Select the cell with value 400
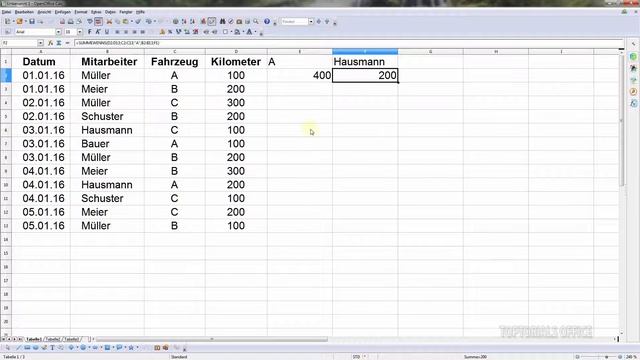This screenshot has height=360, width=640. (300, 76)
